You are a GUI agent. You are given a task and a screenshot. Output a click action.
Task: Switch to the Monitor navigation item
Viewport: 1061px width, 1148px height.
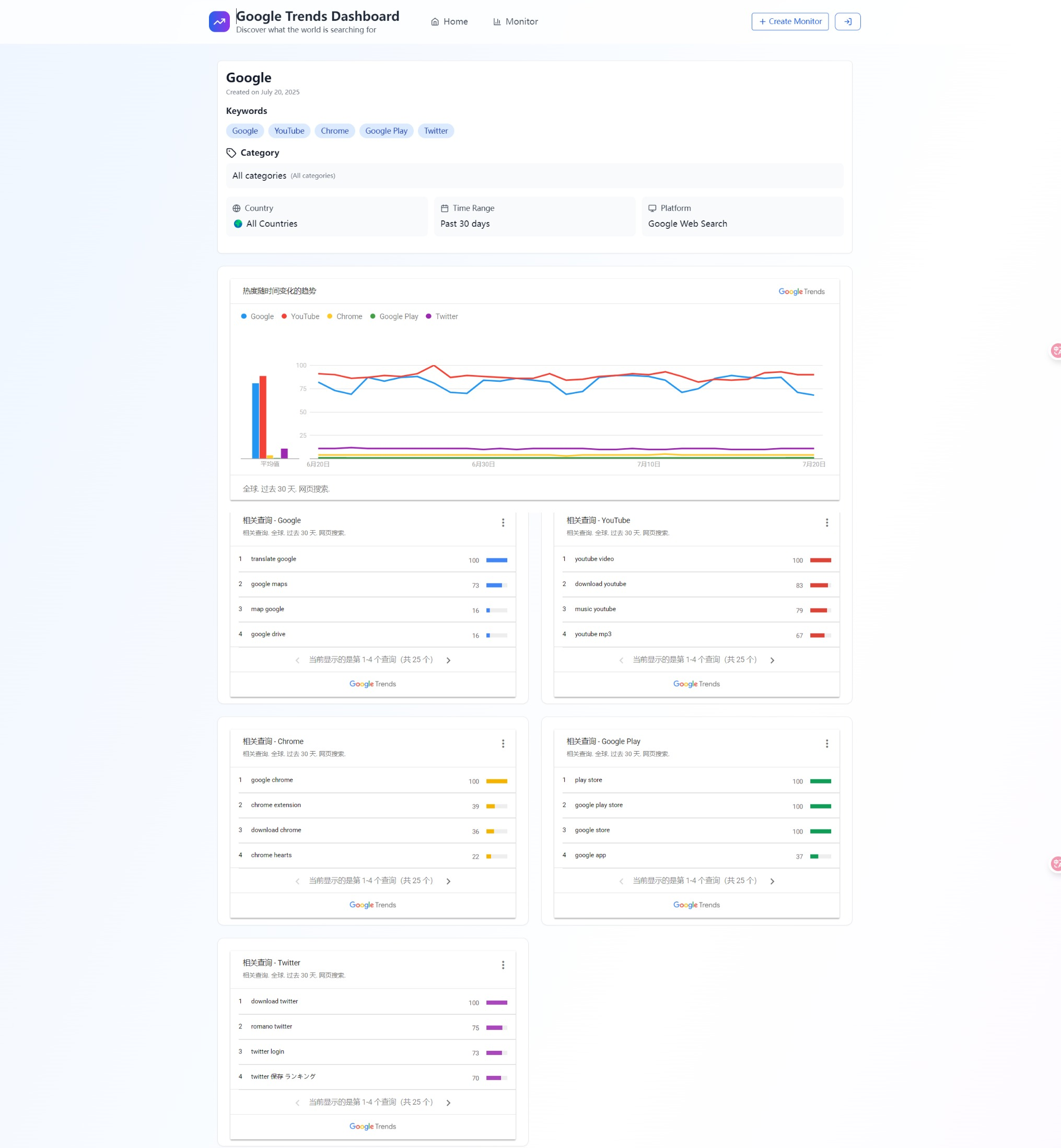515,21
